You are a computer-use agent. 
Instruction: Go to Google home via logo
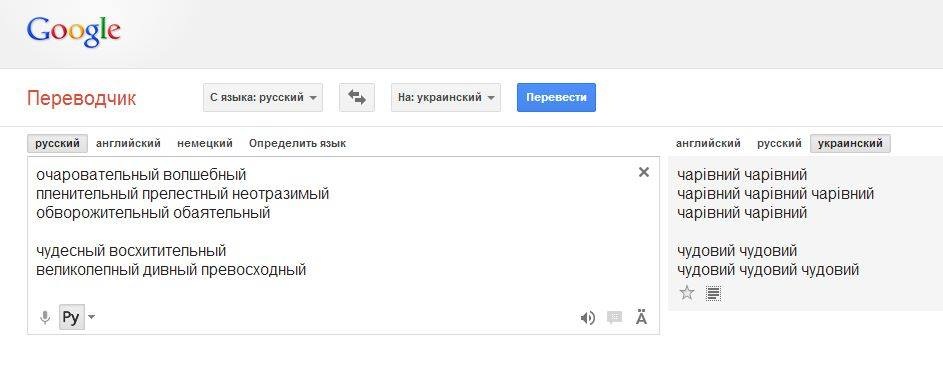[73, 32]
